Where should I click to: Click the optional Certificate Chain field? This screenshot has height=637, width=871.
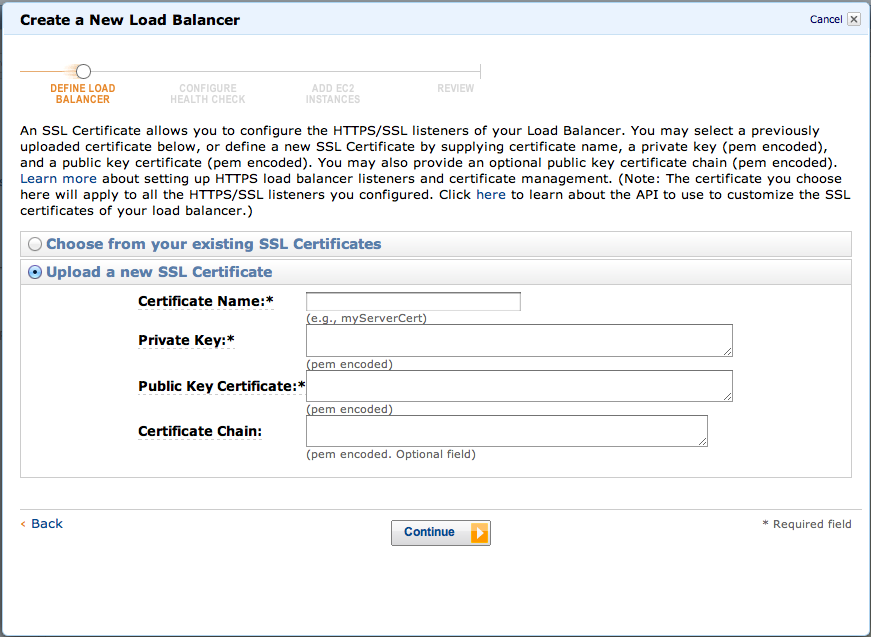[506, 431]
